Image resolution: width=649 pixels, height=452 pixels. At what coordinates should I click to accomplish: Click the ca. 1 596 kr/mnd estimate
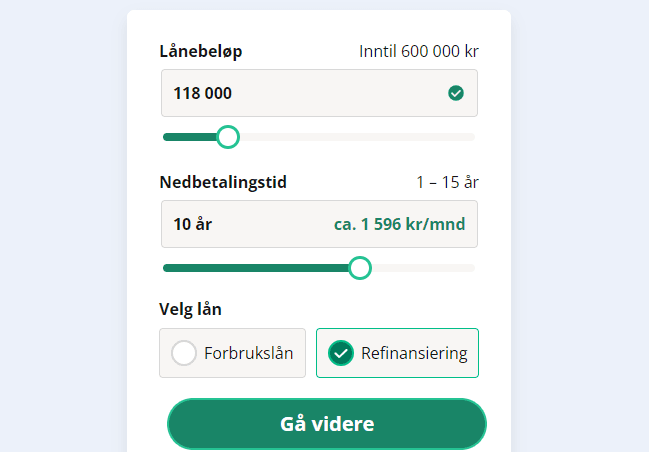coord(399,224)
